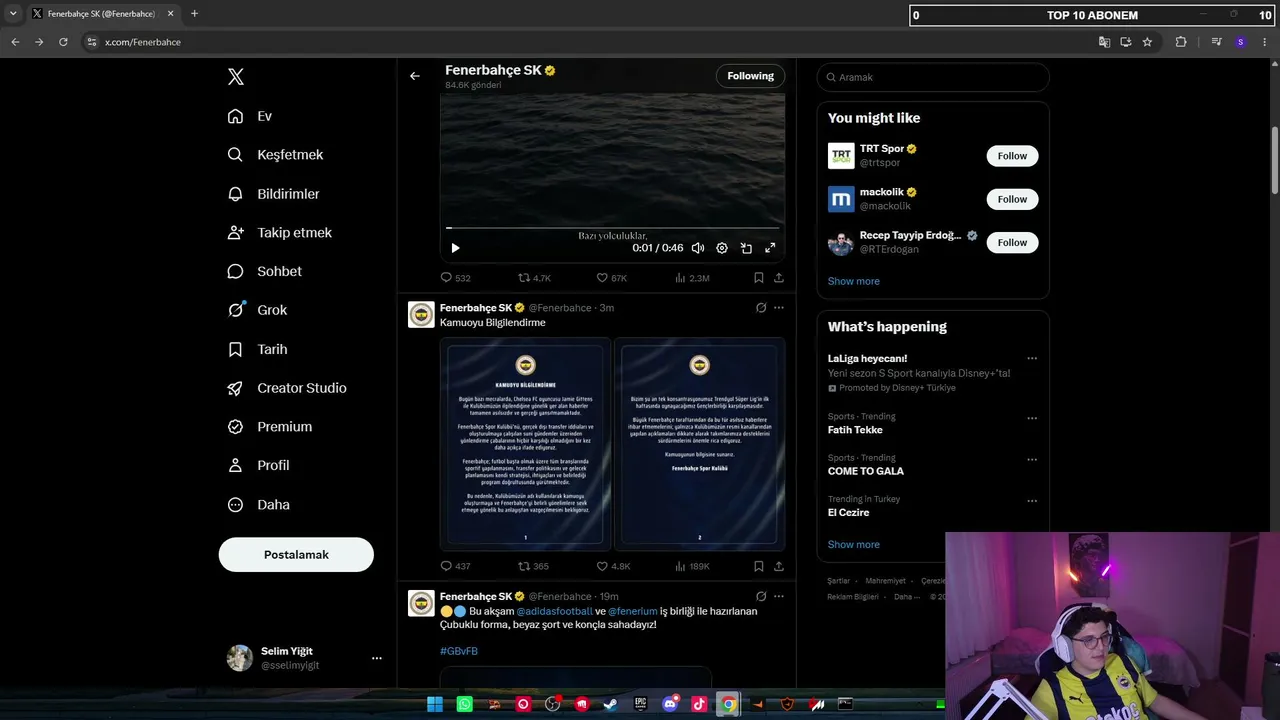Reply to post with 437 replies

[455, 566]
